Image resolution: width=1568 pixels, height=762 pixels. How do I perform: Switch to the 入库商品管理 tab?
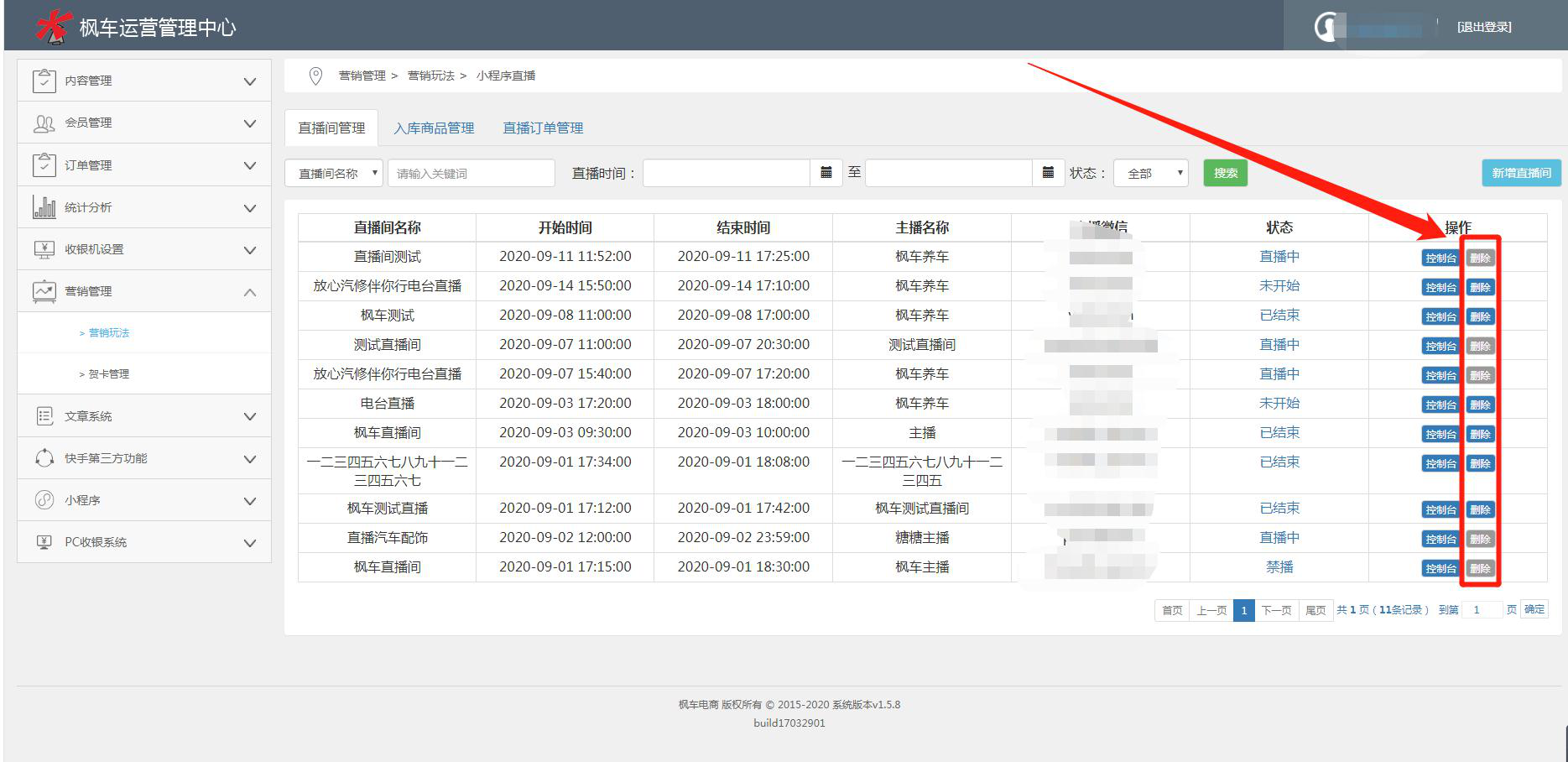tap(434, 128)
